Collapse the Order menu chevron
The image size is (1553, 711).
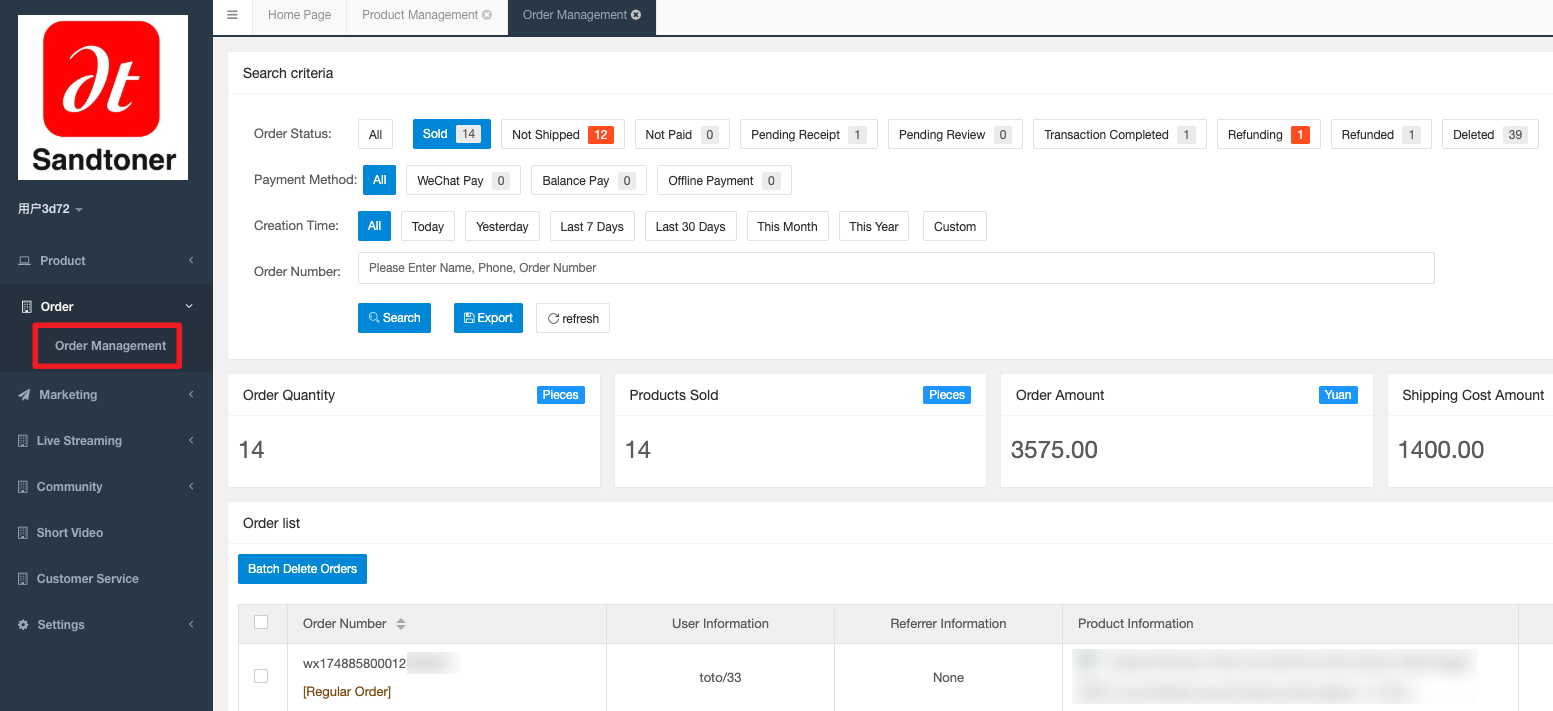[x=190, y=307]
